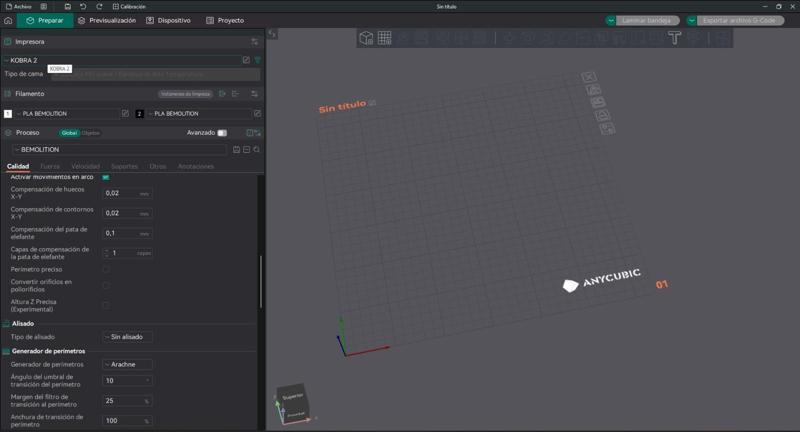Screen dimensions: 800x432
Task: Enable Convertir orificios en poliorificios
Action: (x=106, y=286)
